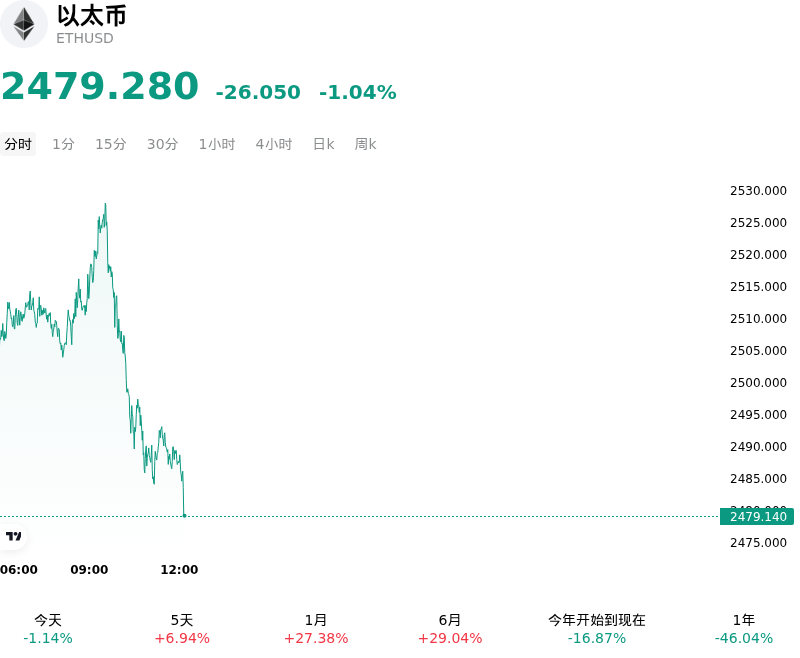Click the ETHUSD ticker symbol text

click(85, 38)
